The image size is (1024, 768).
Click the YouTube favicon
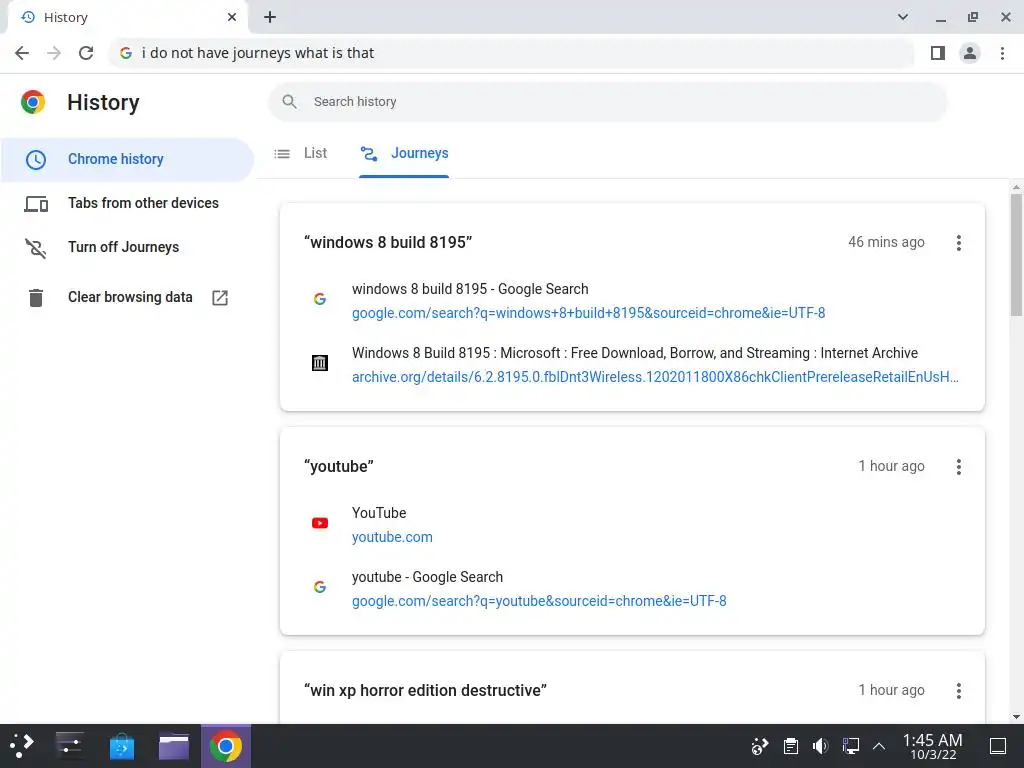pyautogui.click(x=320, y=523)
